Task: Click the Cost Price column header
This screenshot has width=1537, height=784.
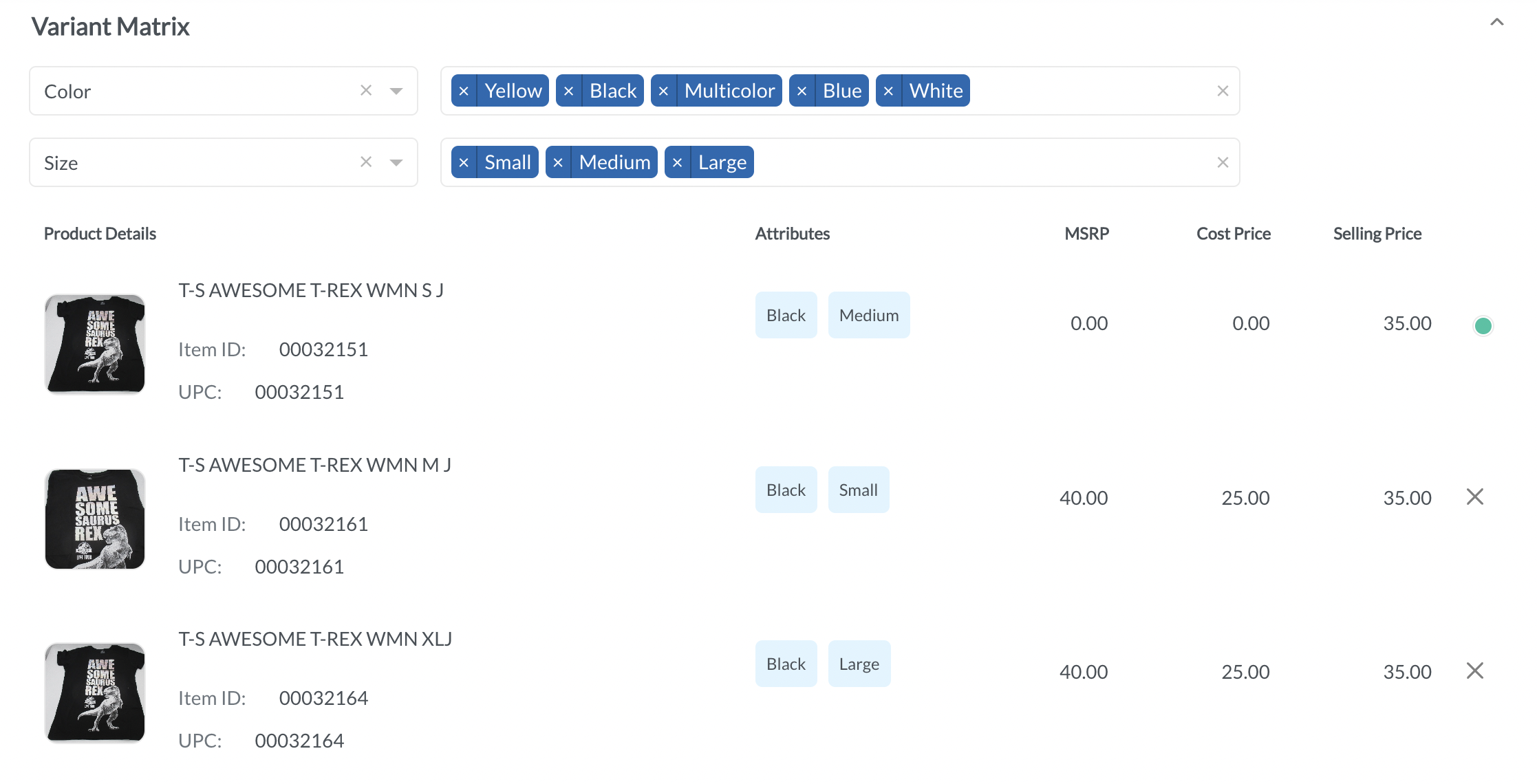Action: tap(1234, 234)
